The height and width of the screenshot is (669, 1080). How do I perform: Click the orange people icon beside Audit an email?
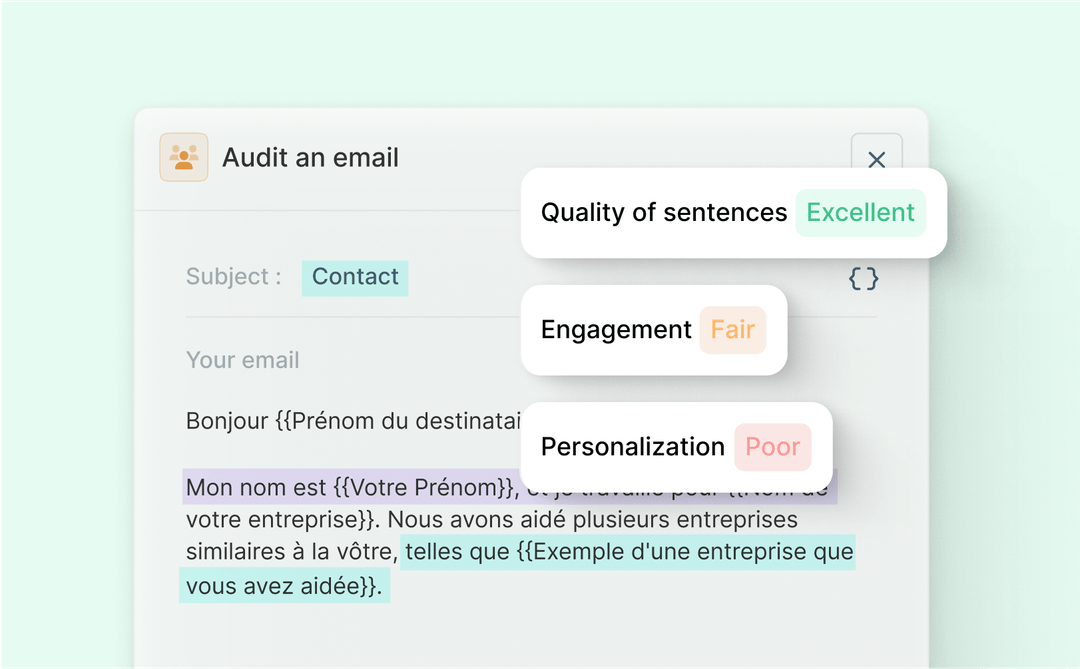pos(184,157)
